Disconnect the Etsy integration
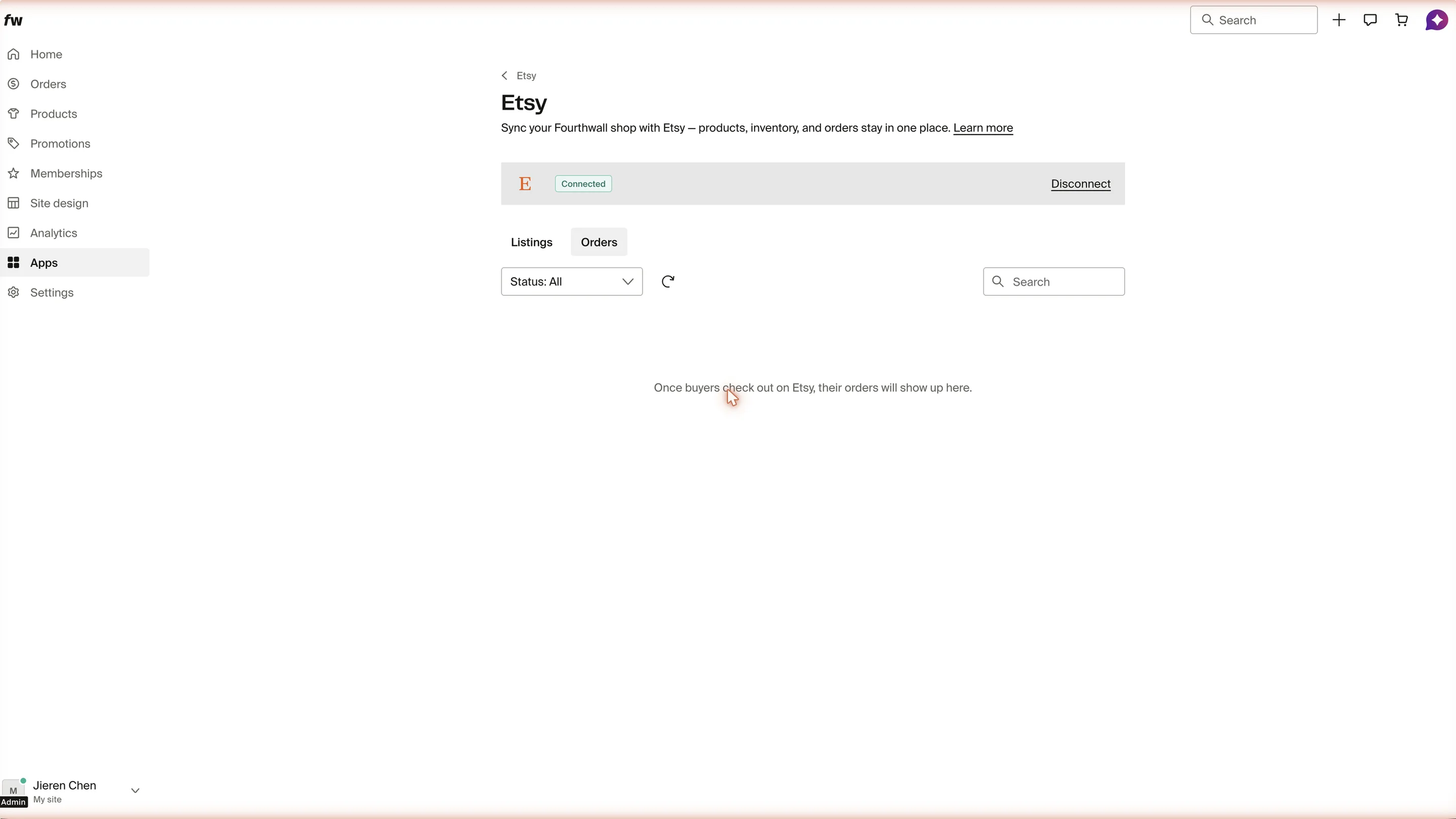The height and width of the screenshot is (819, 1456). 1081,184
